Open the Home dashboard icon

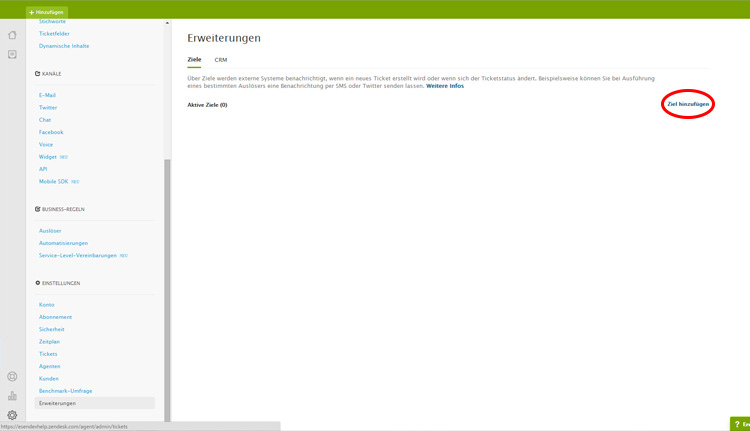[12, 35]
